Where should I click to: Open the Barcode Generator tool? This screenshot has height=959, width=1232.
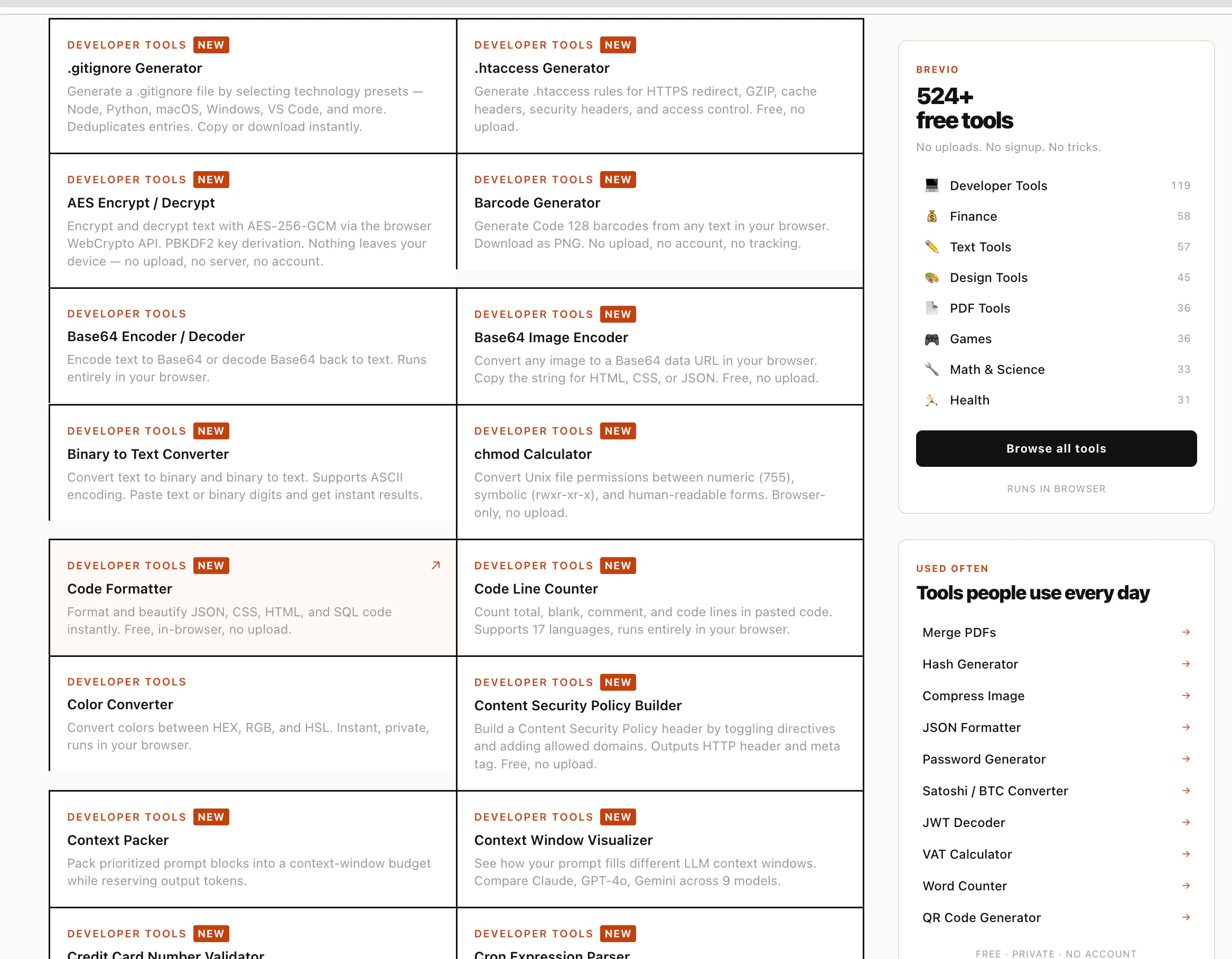(x=660, y=211)
